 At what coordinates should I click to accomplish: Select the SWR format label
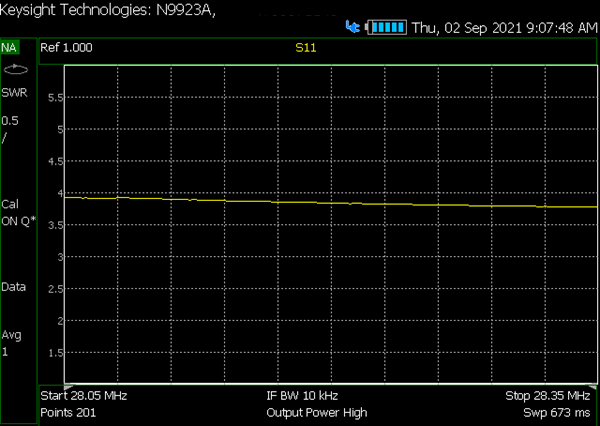(x=15, y=93)
